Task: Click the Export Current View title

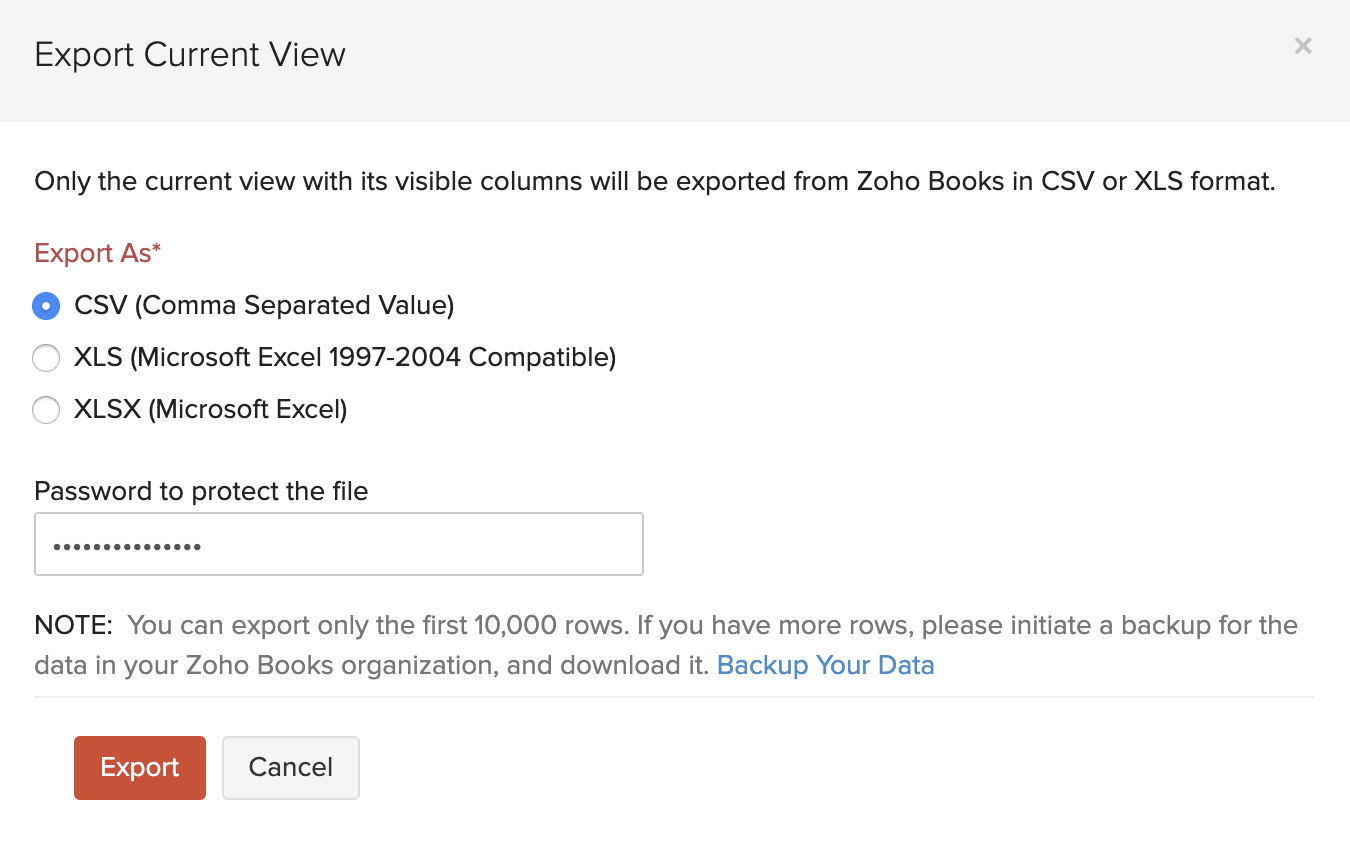Action: tap(190, 55)
